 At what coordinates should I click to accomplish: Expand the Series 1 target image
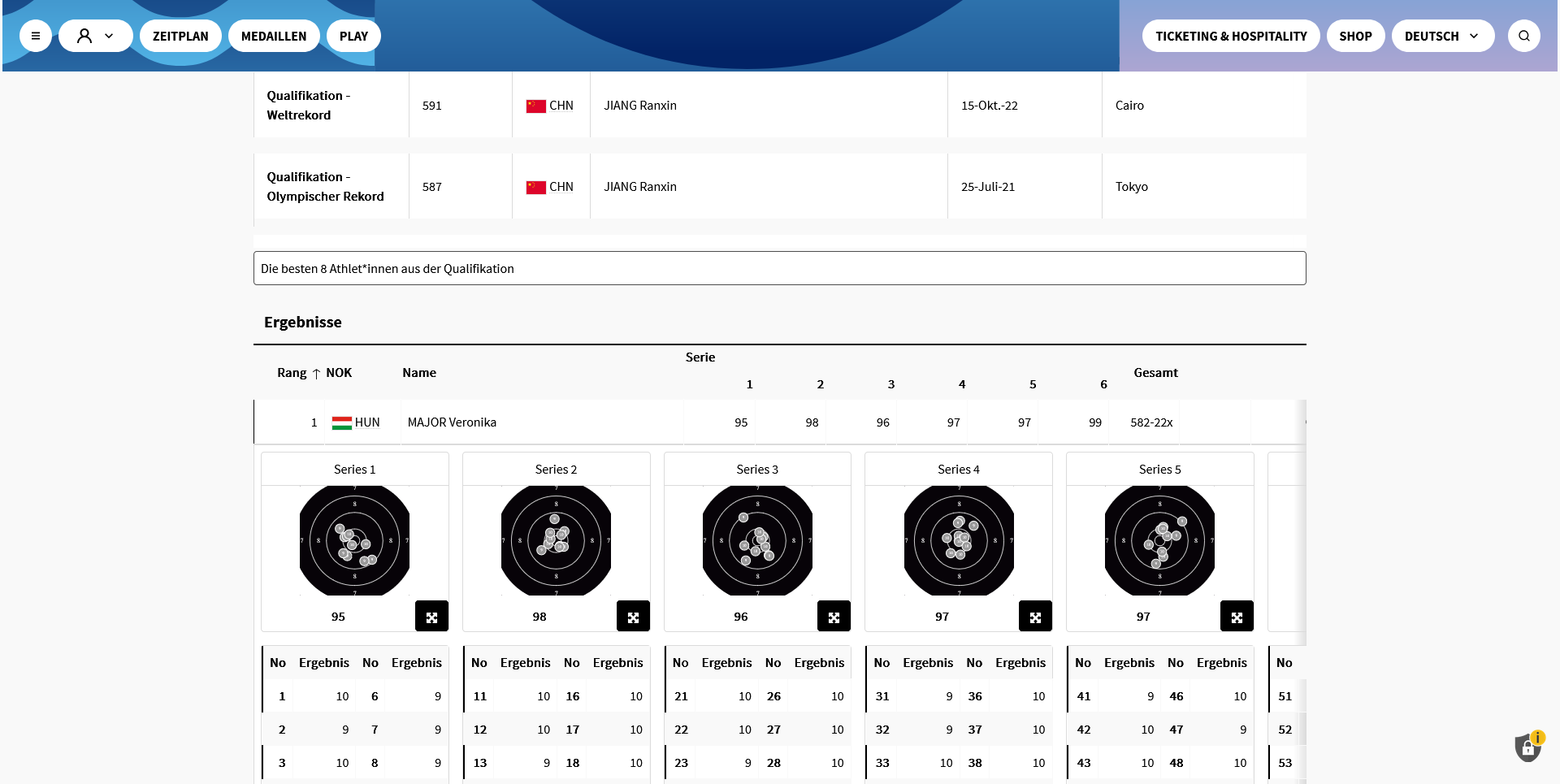point(431,617)
